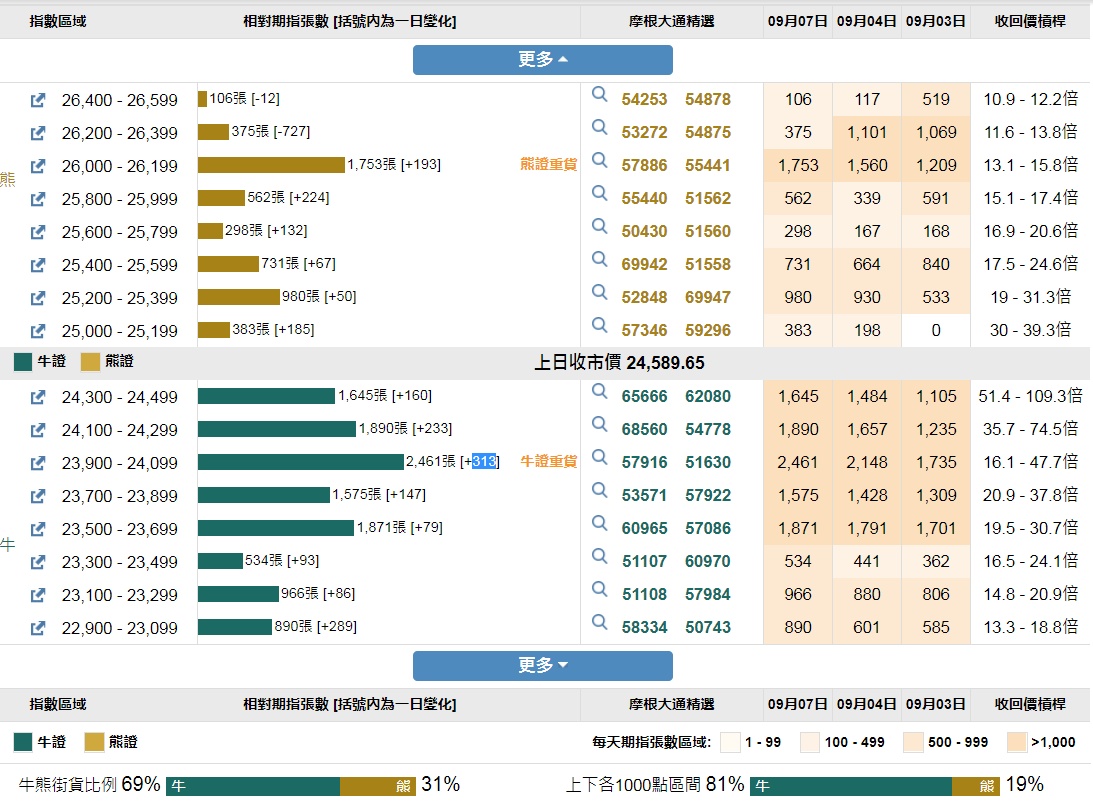The height and width of the screenshot is (810, 1093).
Task: Click the 09月07日 column header
Action: click(797, 21)
